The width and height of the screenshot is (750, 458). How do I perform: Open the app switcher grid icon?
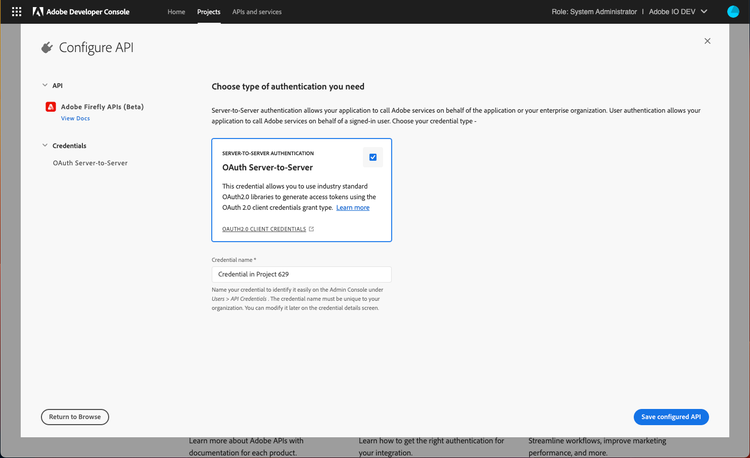[15, 12]
